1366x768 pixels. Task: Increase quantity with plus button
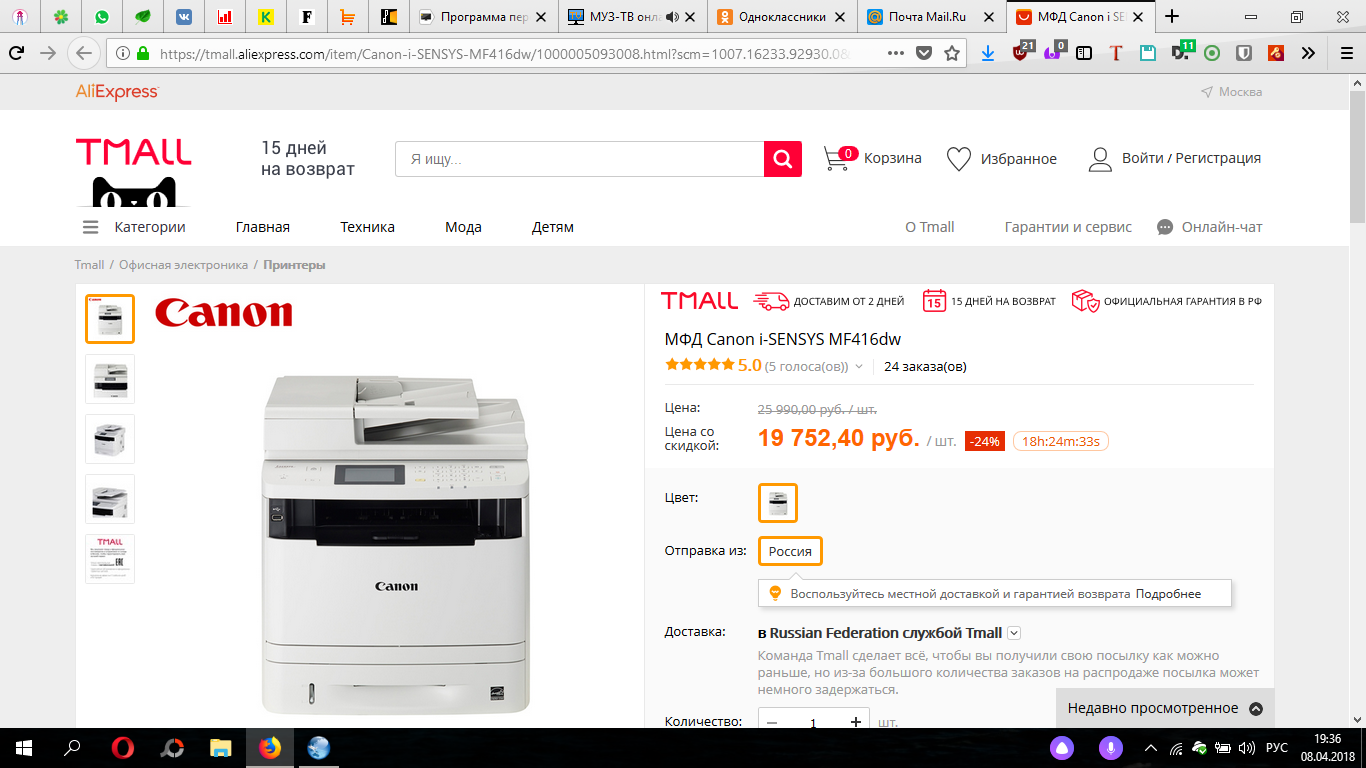tap(855, 722)
